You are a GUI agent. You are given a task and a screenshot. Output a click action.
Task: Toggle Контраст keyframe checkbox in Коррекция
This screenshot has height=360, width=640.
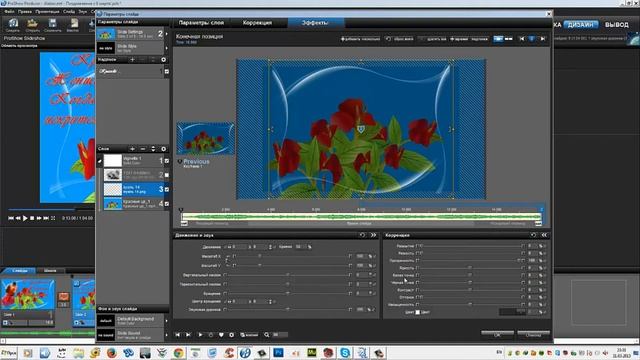tap(418, 290)
